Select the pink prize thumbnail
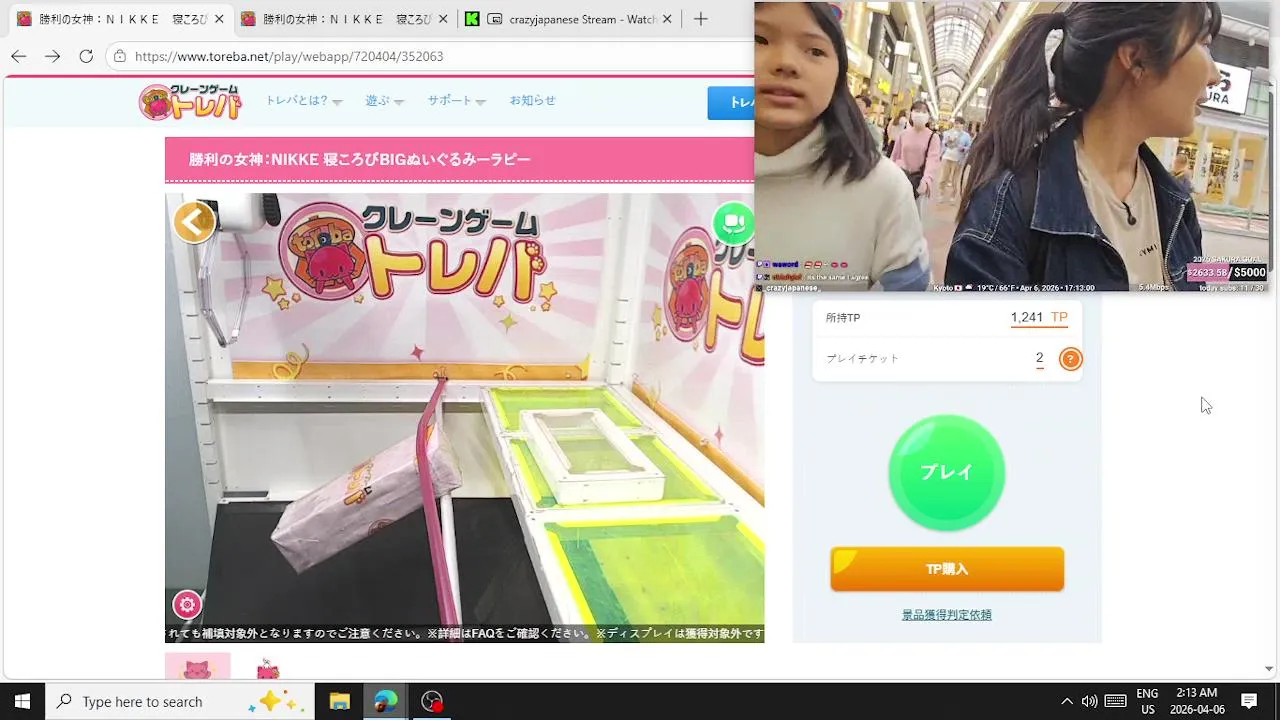The height and width of the screenshot is (720, 1280). click(x=197, y=666)
